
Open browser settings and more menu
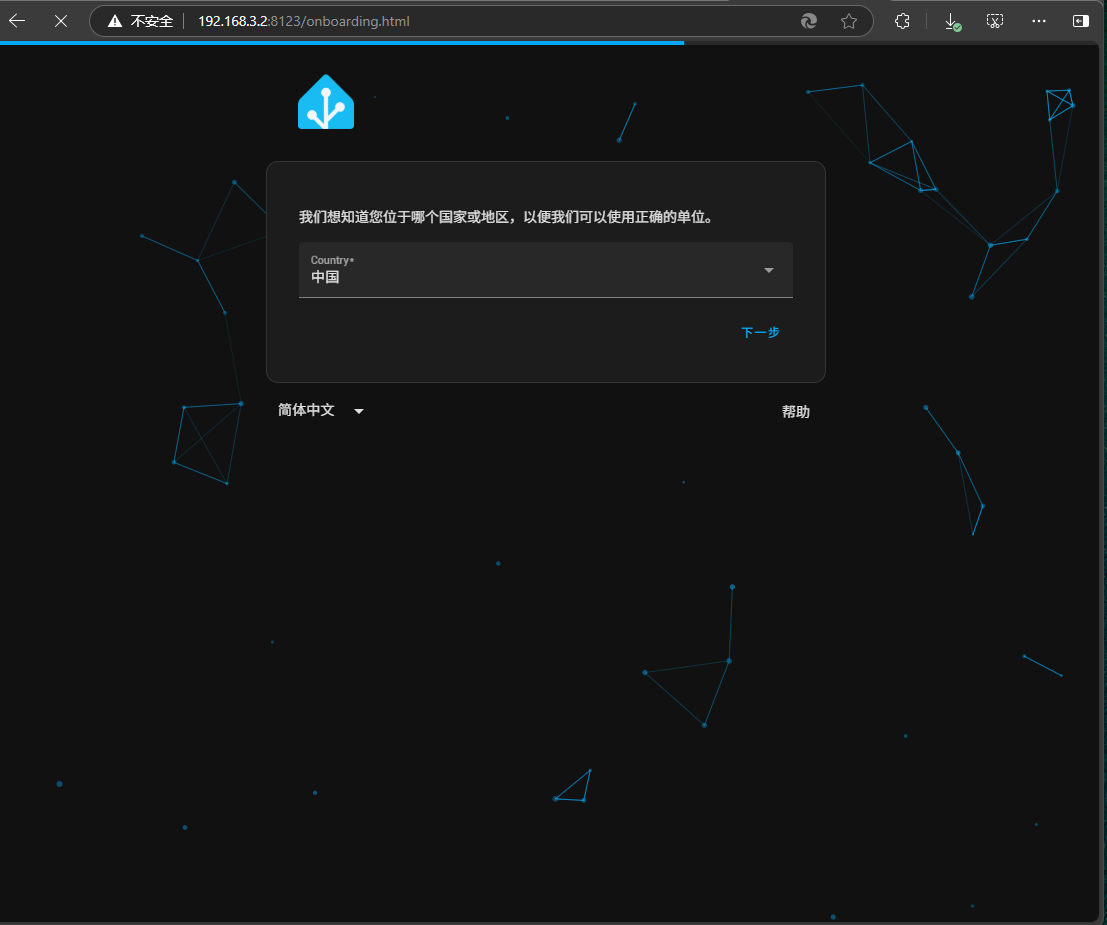[1039, 21]
